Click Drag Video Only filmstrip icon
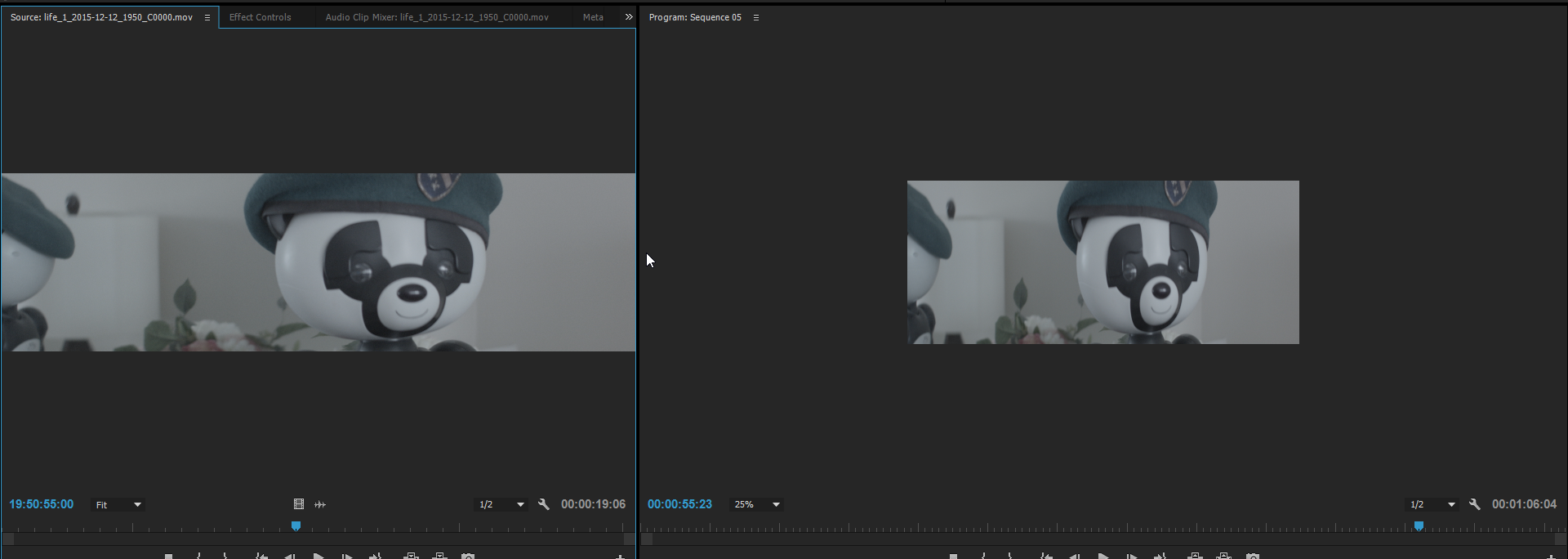1568x559 pixels. click(299, 504)
